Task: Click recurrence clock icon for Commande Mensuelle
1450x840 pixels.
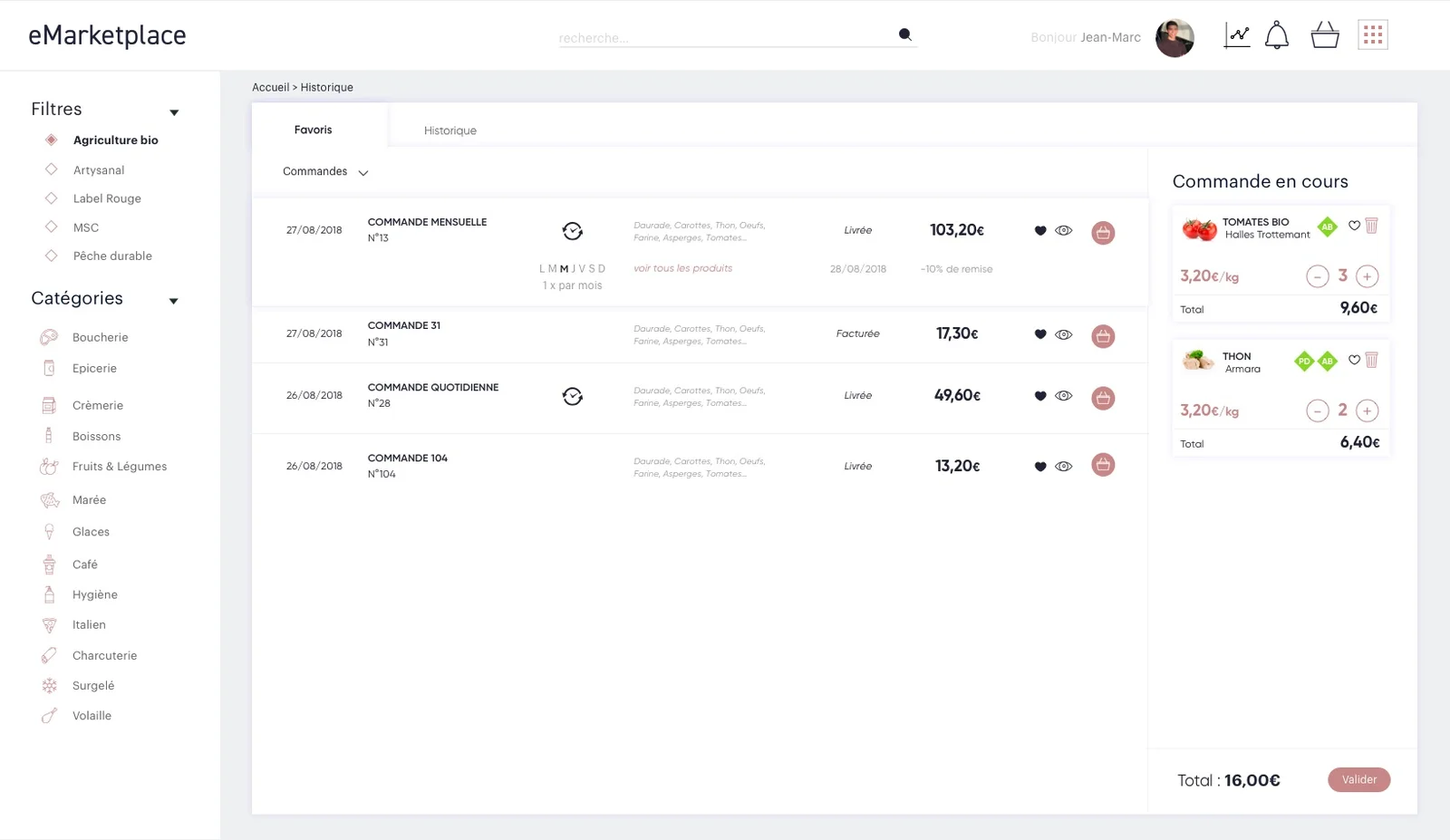Action: click(572, 231)
